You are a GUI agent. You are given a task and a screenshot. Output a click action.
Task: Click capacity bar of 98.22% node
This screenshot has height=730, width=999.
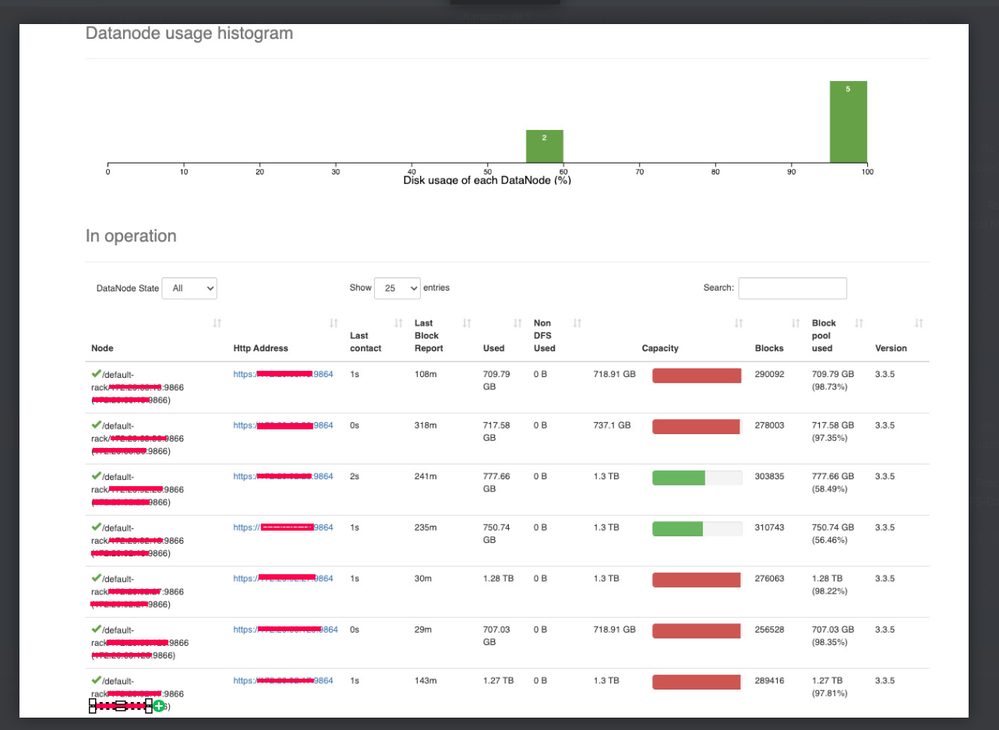[697, 580]
